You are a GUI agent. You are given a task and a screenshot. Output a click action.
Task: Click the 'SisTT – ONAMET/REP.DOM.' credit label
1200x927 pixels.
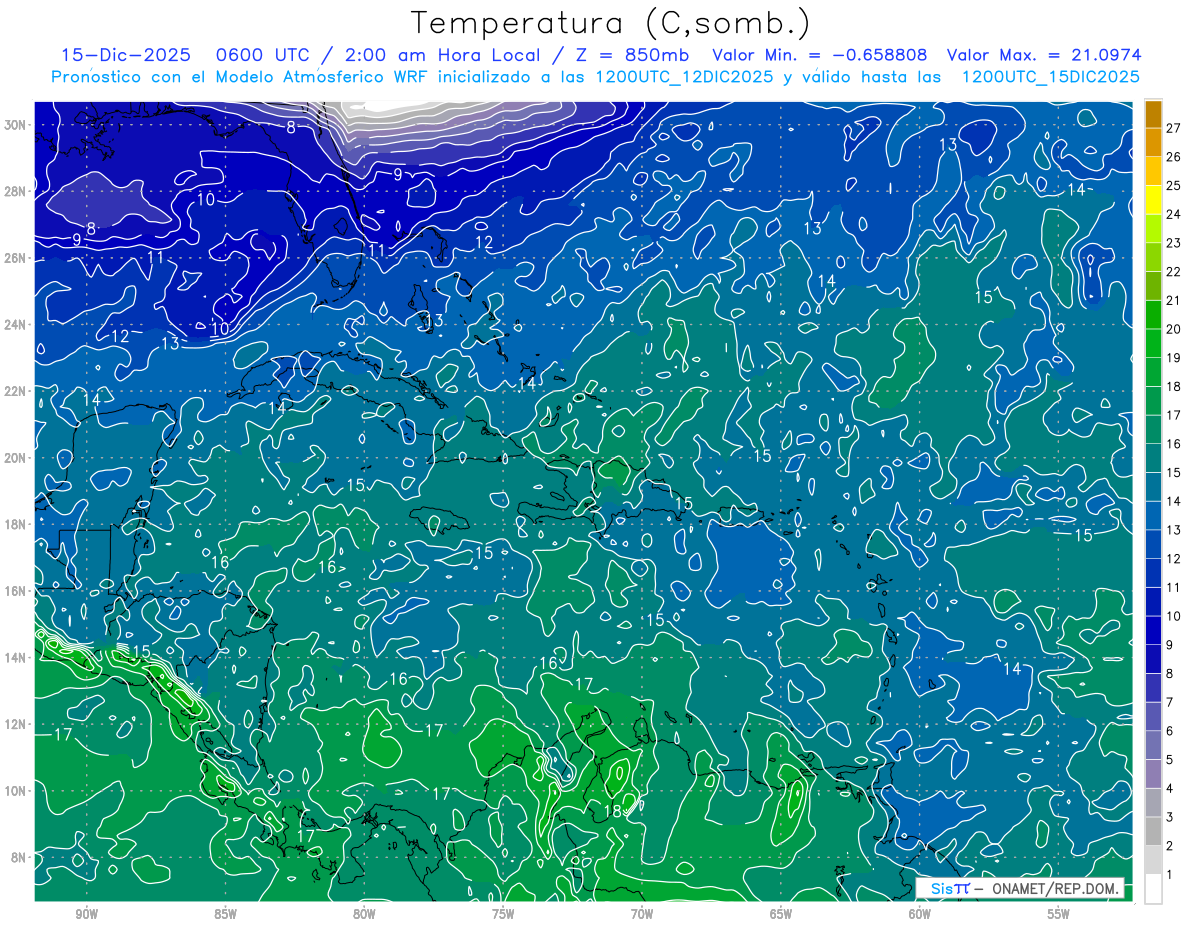(1020, 888)
